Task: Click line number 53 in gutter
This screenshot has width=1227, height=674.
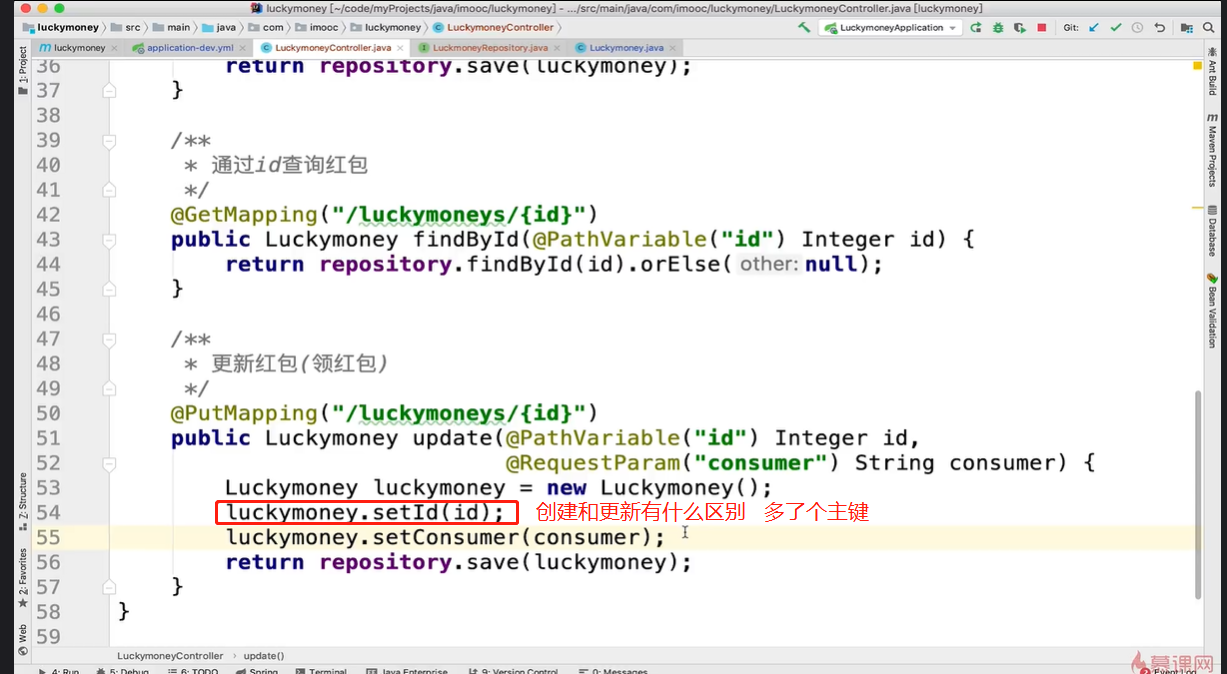Action: pyautogui.click(x=48, y=488)
